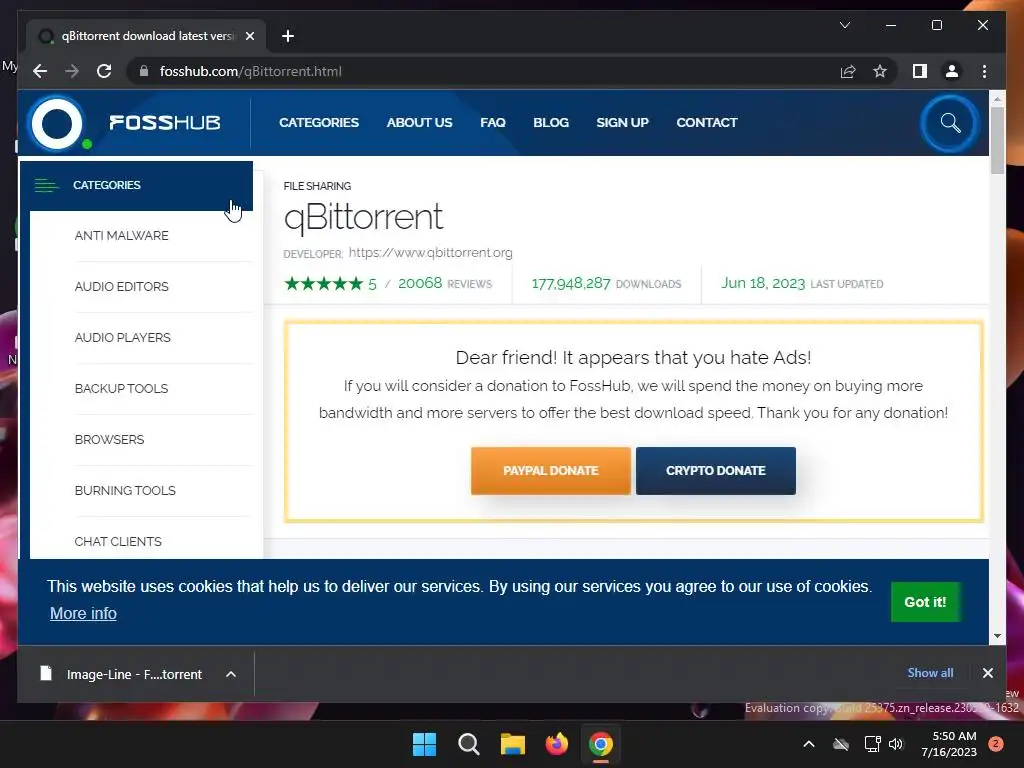The image size is (1024, 768).
Task: Click the scrollbar down arrow
Action: [x=997, y=635]
